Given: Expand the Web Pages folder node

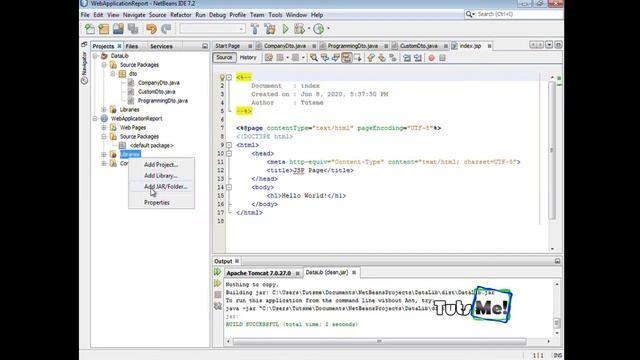Looking at the screenshot, I should tap(104, 128).
